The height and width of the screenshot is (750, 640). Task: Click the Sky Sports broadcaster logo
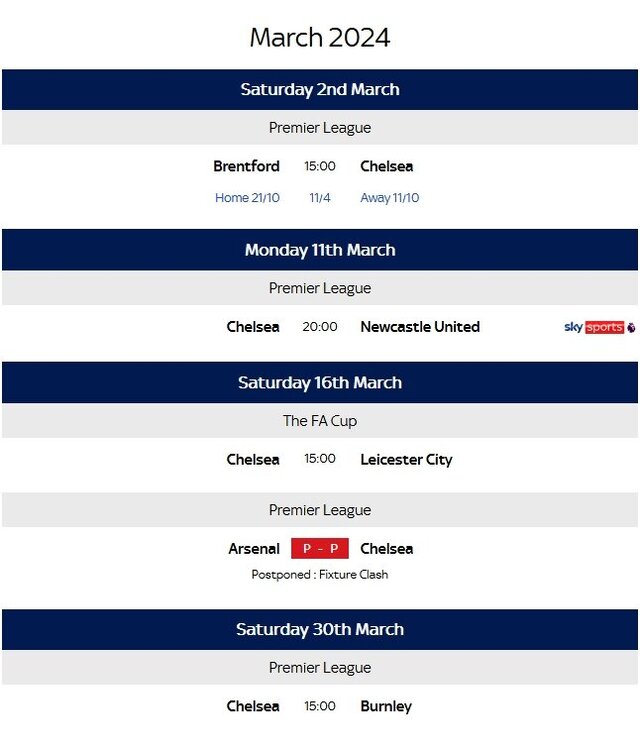594,327
